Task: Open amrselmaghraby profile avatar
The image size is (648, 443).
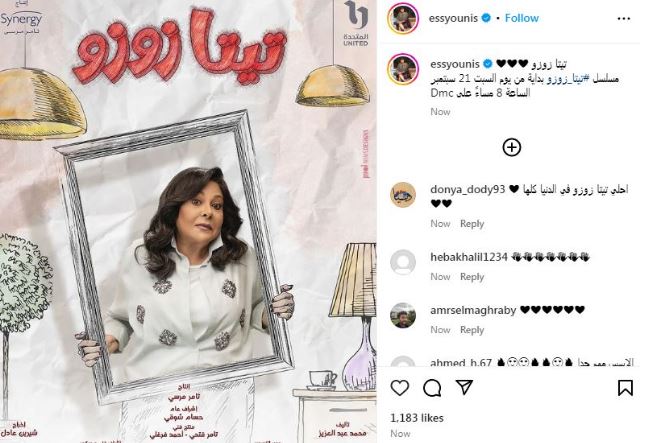Action: pos(403,315)
